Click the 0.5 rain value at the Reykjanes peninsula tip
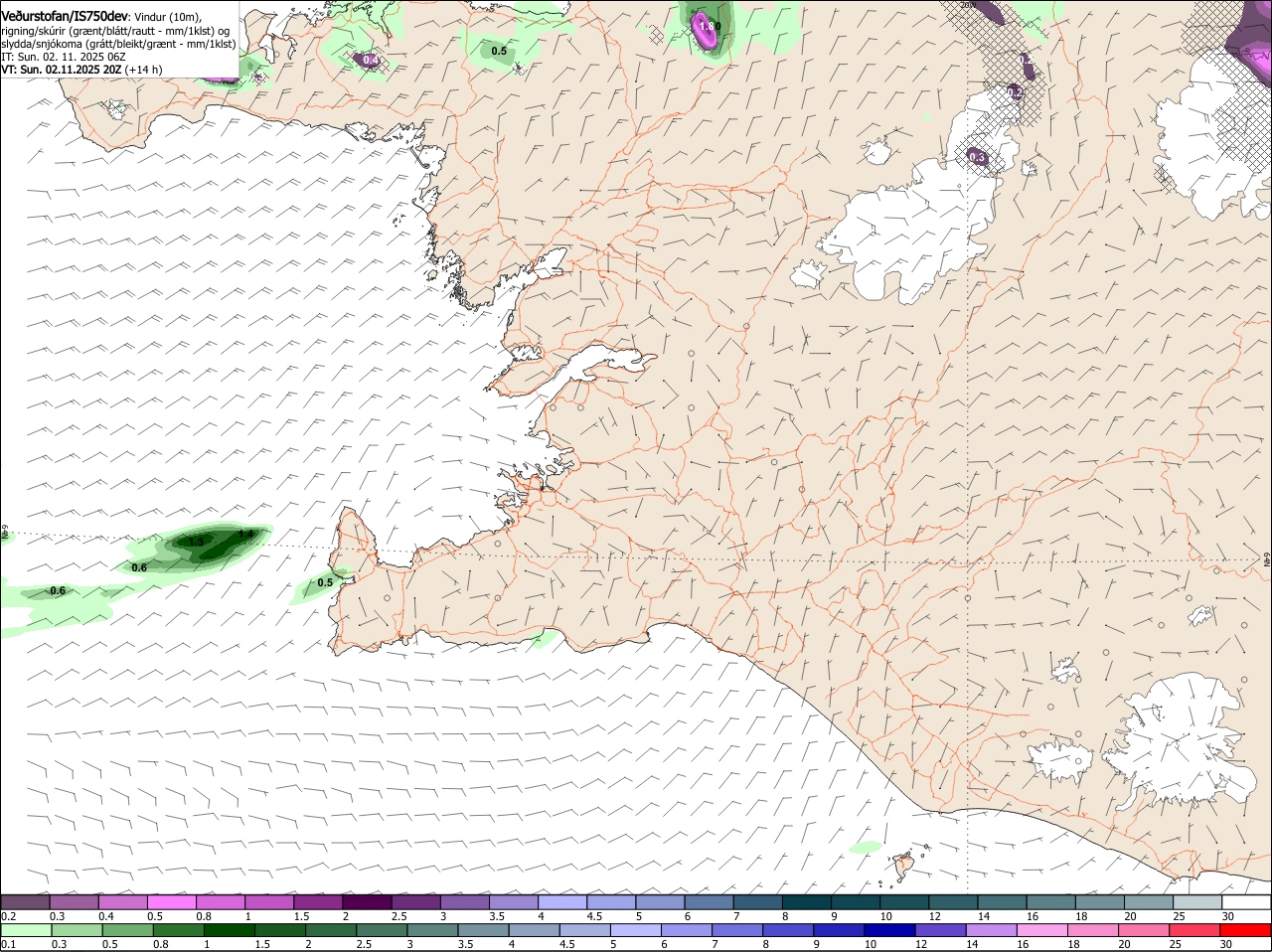 tap(324, 582)
